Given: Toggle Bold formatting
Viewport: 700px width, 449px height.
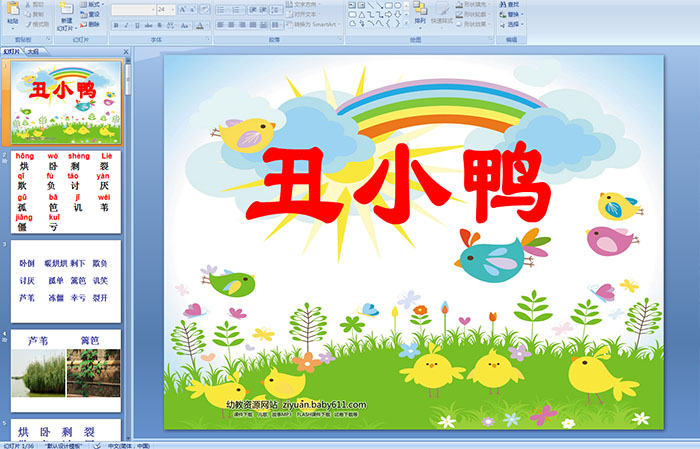Looking at the screenshot, I should [116, 26].
